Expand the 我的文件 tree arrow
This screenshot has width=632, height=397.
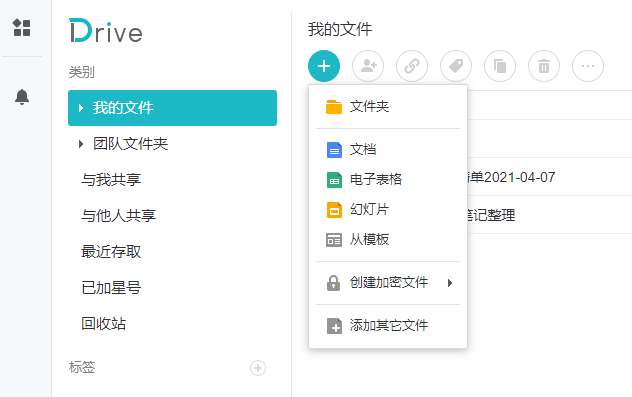[x=81, y=108]
